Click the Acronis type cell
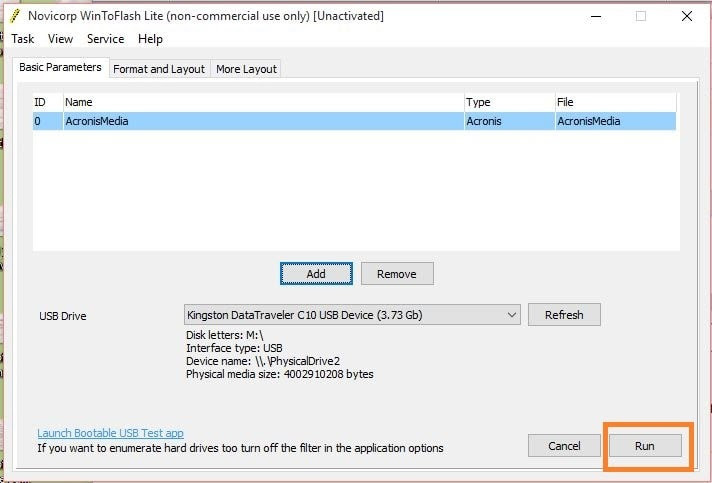Image resolution: width=712 pixels, height=483 pixels. (509, 121)
